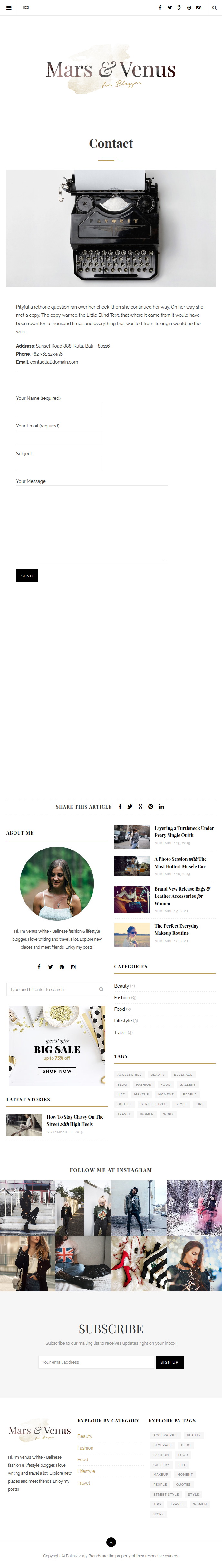The image size is (222, 1568).
Task: Share article via LinkedIn icon
Action: pyautogui.click(x=161, y=806)
